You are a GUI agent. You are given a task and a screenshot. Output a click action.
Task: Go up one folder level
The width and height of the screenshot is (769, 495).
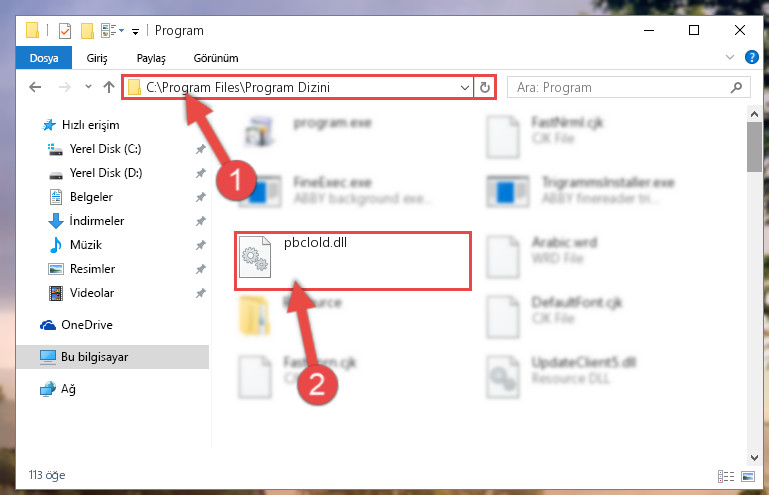[108, 87]
